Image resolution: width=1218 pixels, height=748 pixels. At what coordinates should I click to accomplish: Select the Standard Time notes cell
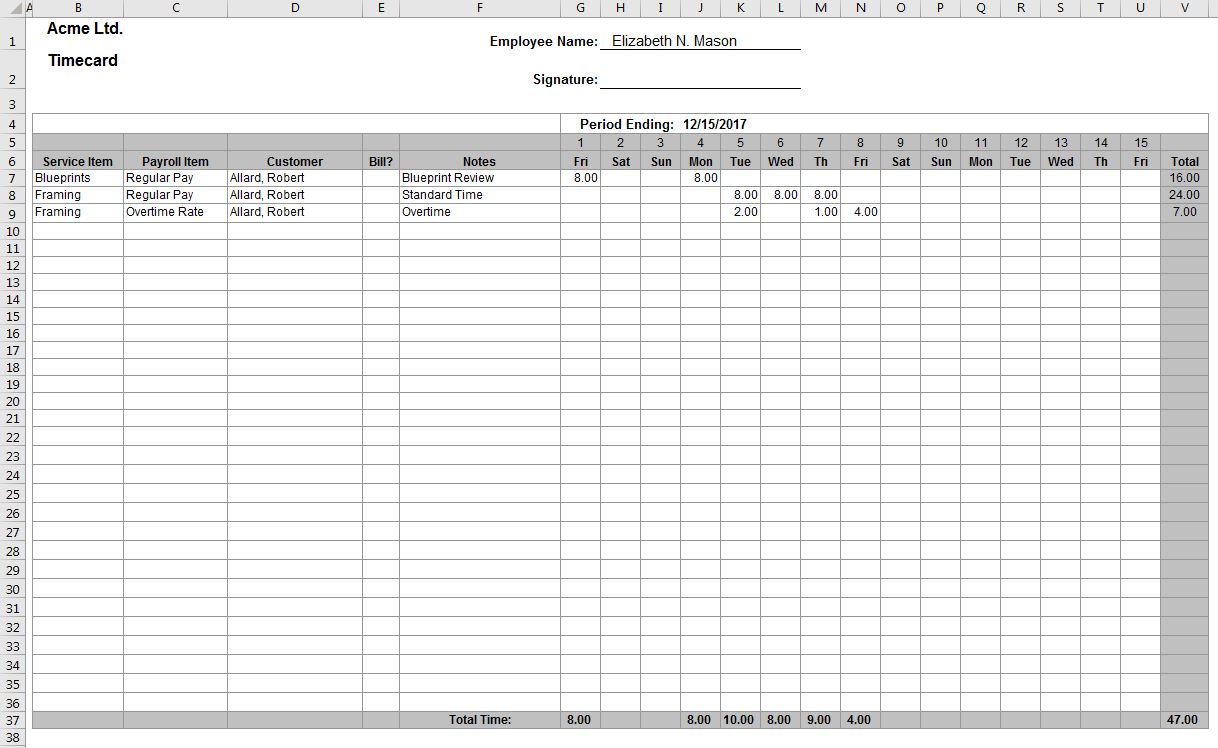tap(480, 195)
